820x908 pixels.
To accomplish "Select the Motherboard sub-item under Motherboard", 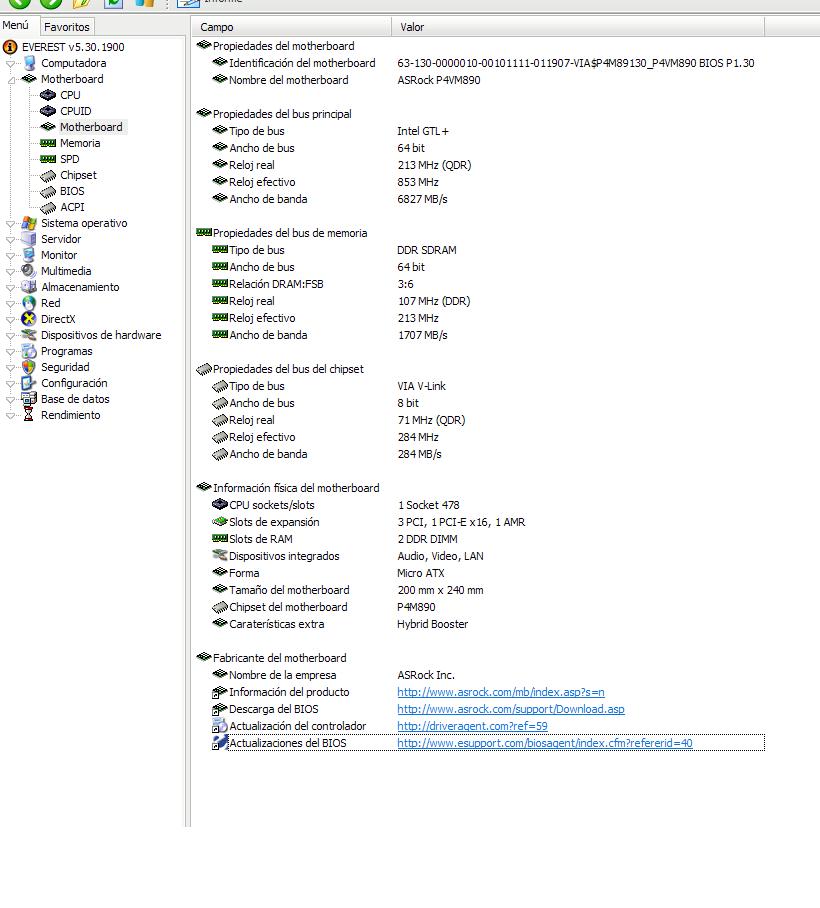I will [91, 127].
